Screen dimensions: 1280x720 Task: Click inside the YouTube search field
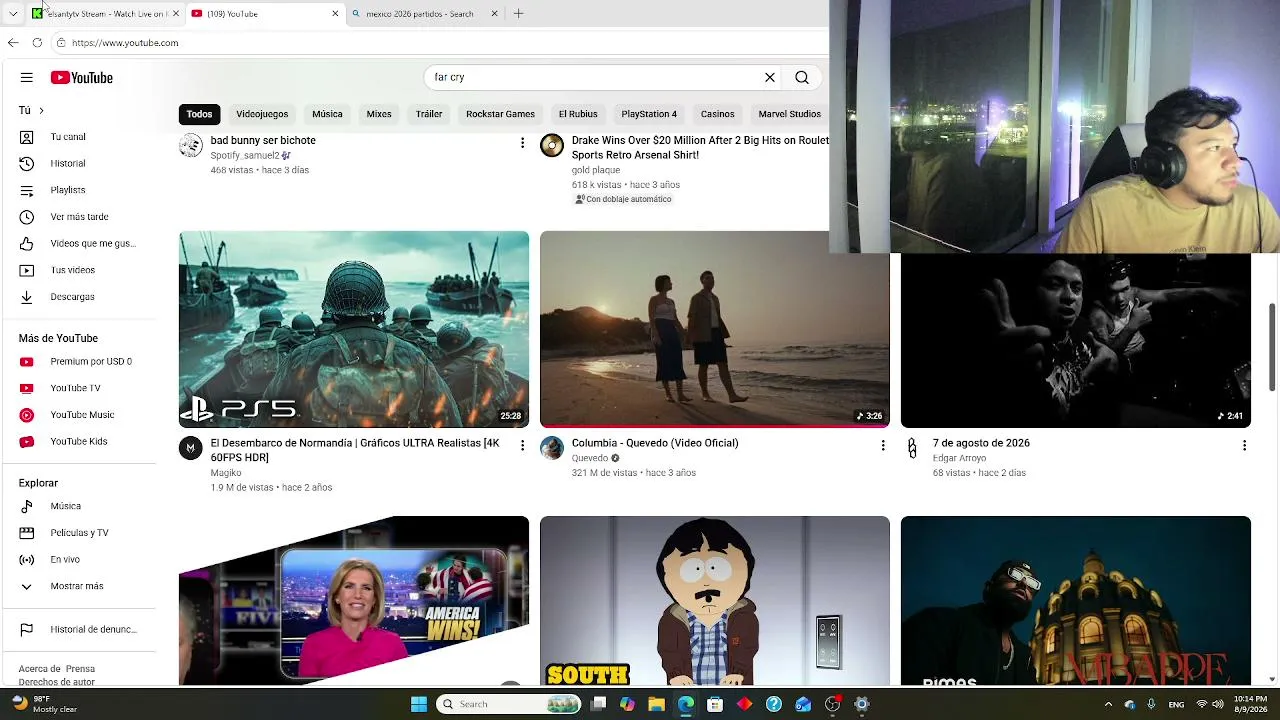[x=595, y=77]
